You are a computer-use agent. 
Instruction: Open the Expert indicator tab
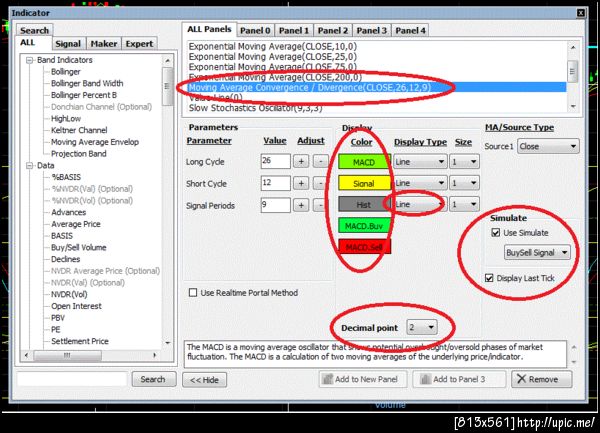(x=139, y=44)
